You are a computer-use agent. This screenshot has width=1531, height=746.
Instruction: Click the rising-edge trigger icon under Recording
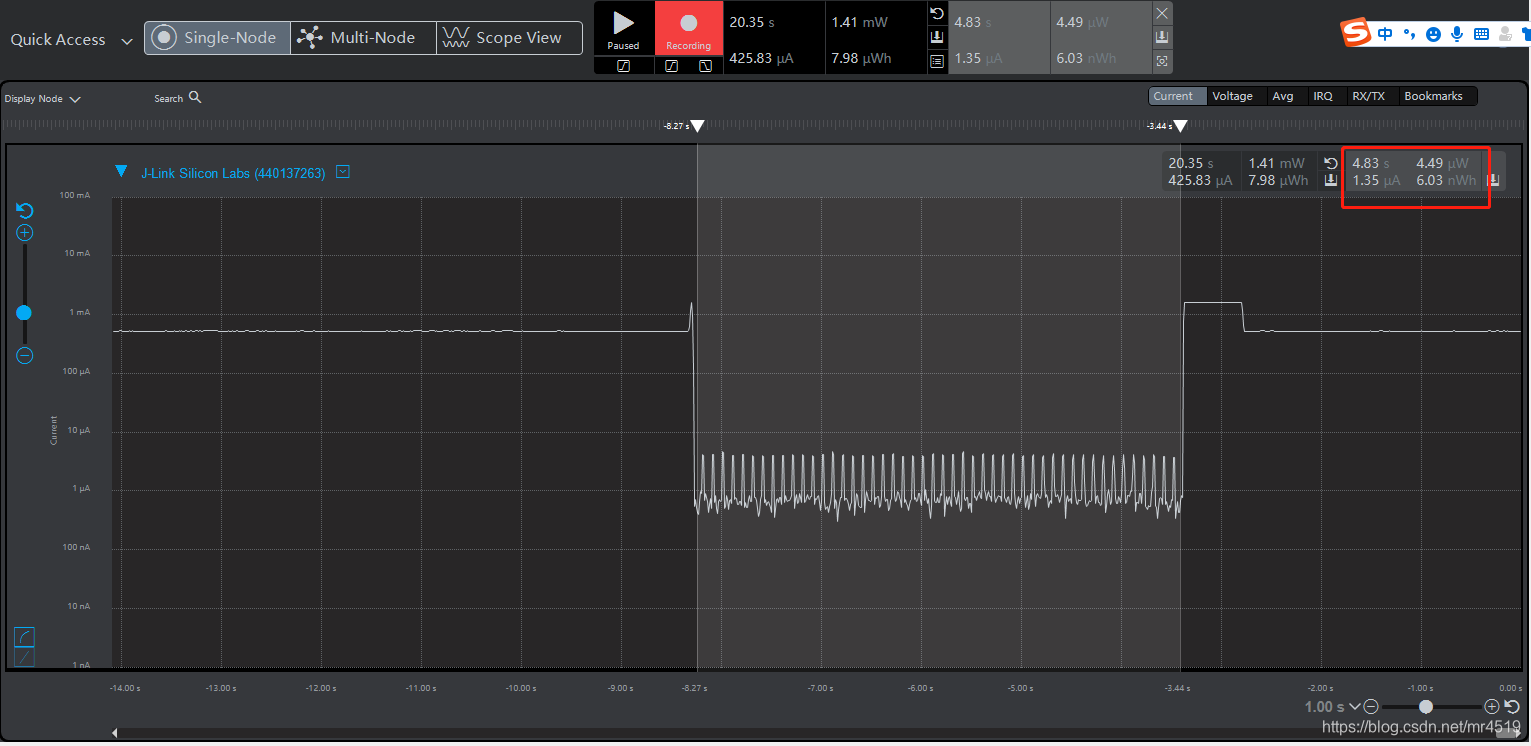click(672, 66)
